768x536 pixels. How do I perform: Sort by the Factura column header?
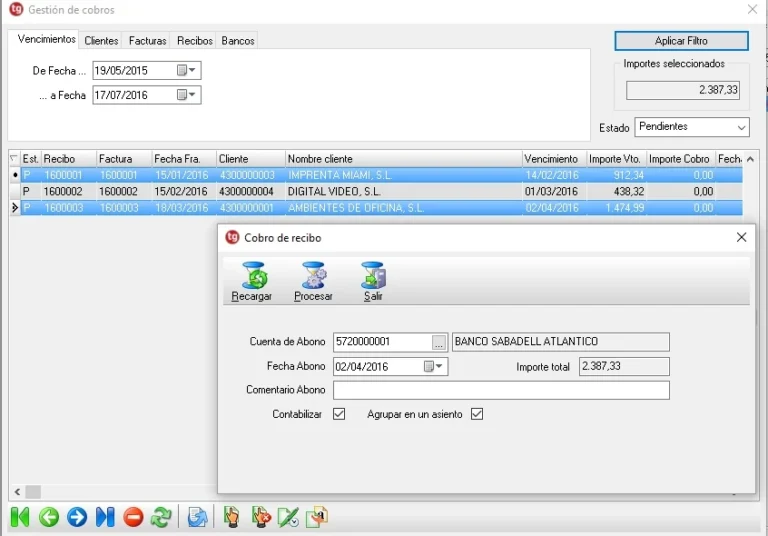[x=124, y=159]
